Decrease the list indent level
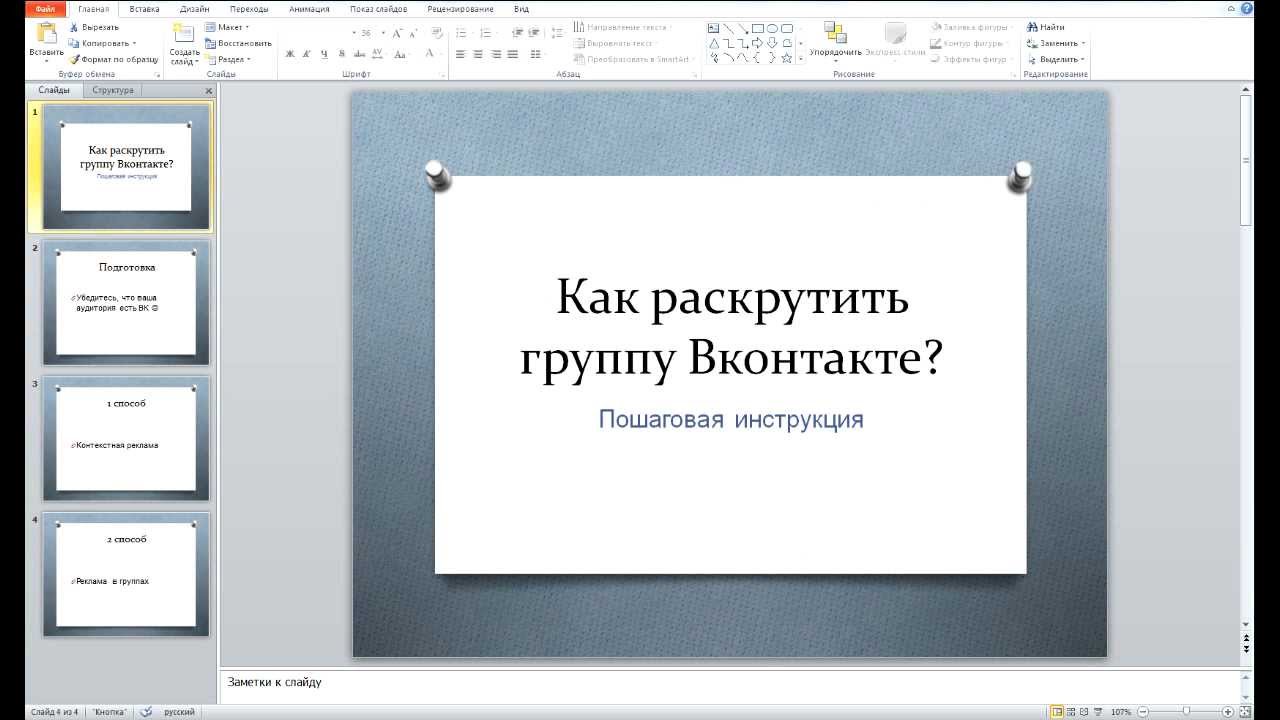Screen dimensions: 1280x720 [518, 32]
